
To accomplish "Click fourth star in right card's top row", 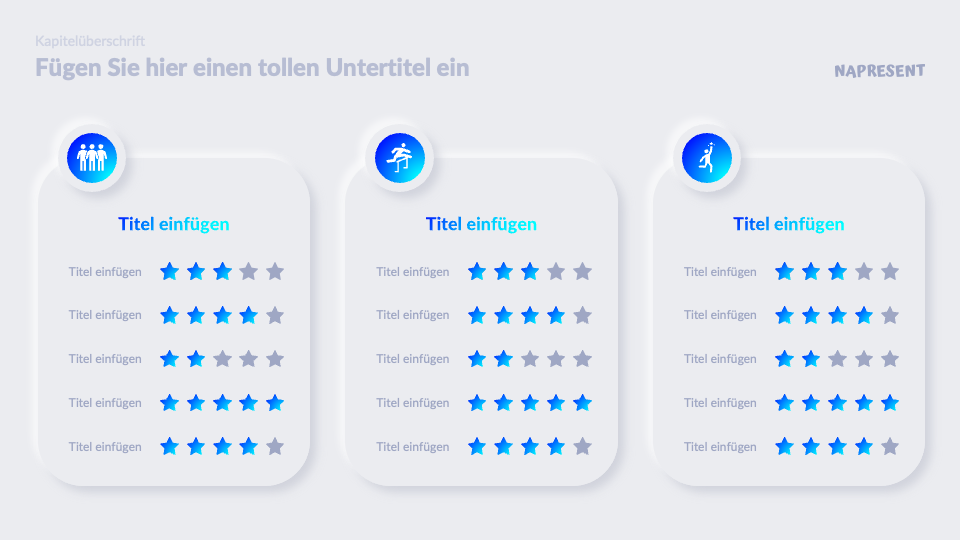I will click(x=864, y=271).
